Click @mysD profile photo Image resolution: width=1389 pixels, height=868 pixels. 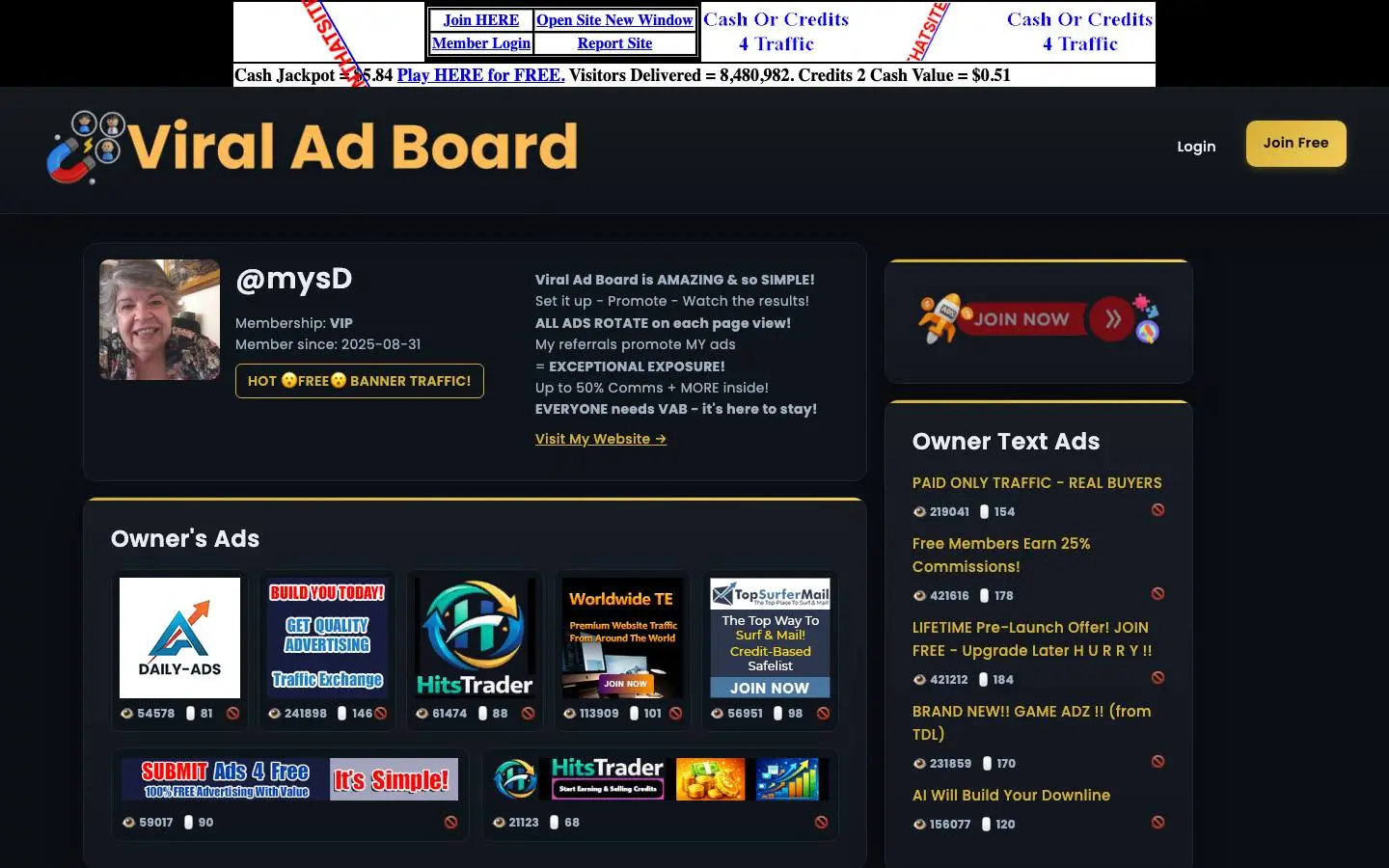(159, 319)
